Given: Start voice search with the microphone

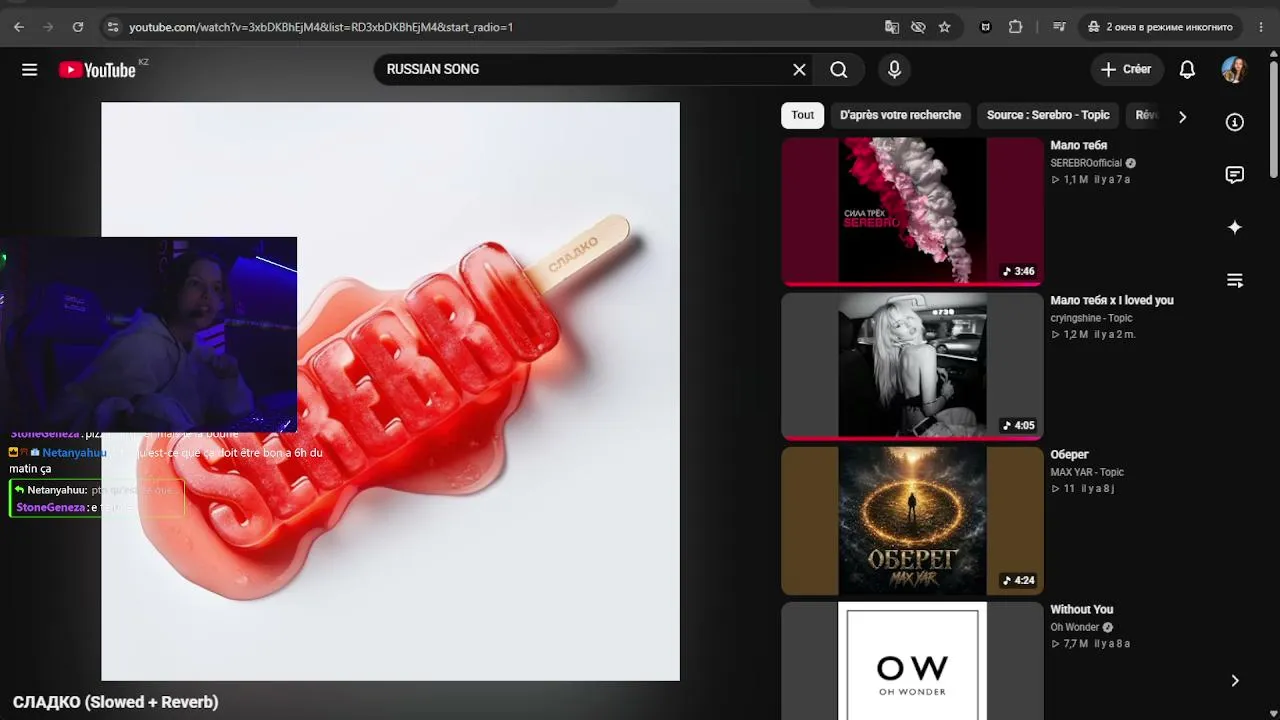Looking at the screenshot, I should pyautogui.click(x=894, y=69).
